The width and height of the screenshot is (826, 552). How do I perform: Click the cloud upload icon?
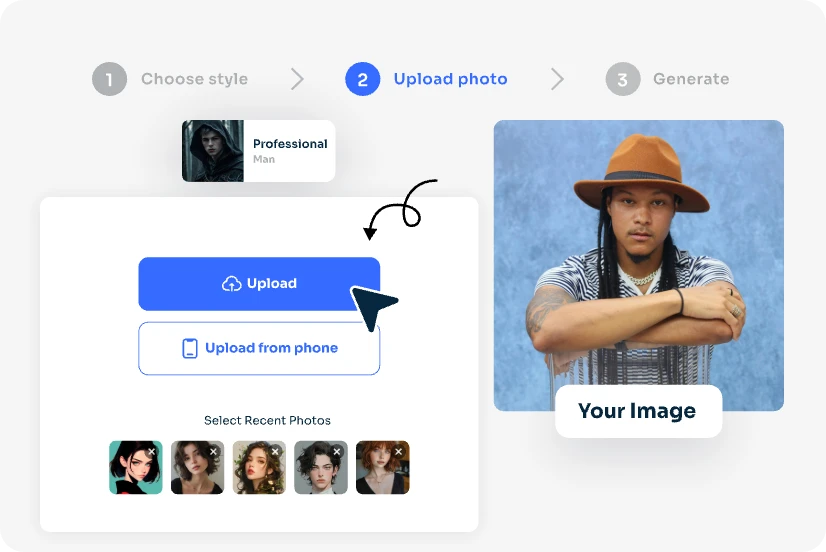pyautogui.click(x=231, y=284)
